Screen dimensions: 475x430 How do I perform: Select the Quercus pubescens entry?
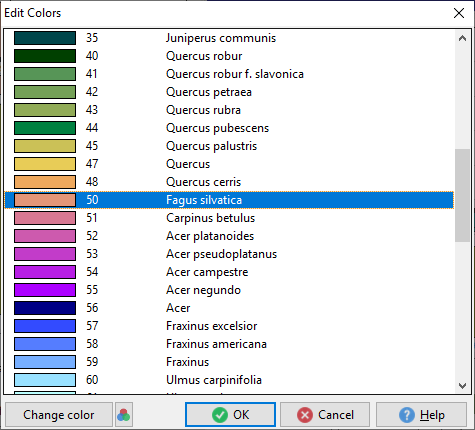(229, 128)
